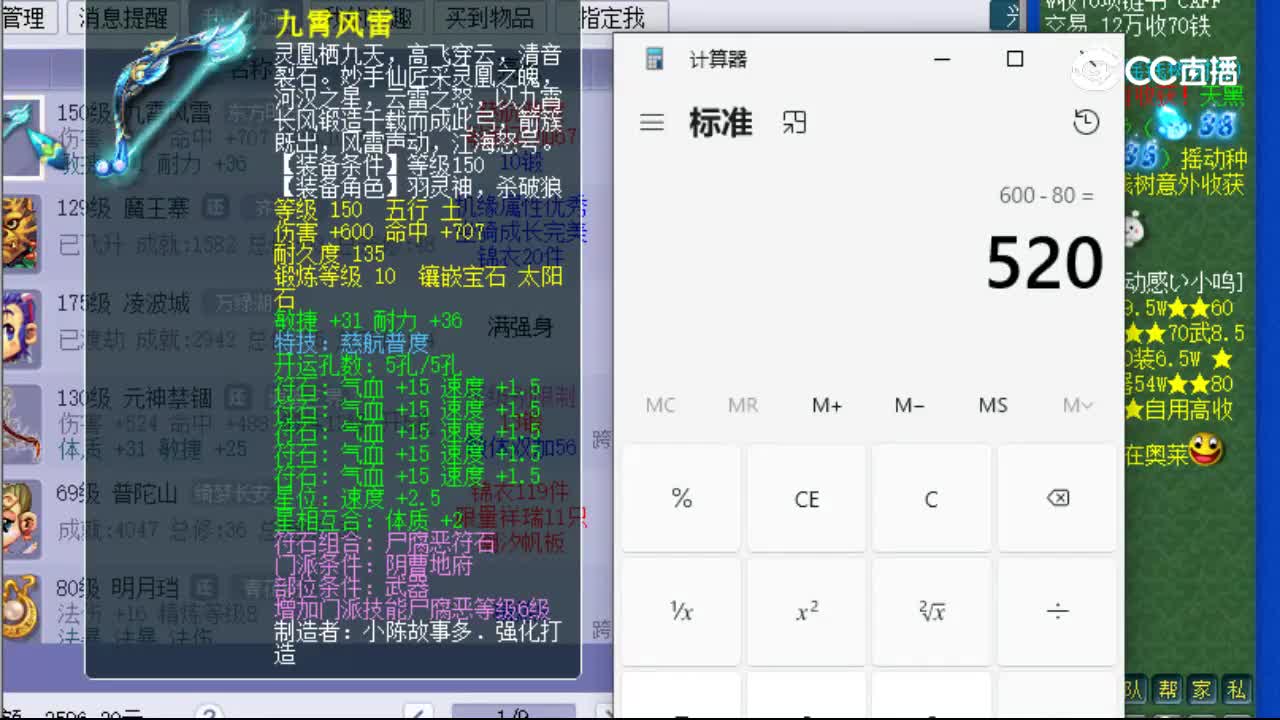Click the MC memory clear button

[661, 405]
